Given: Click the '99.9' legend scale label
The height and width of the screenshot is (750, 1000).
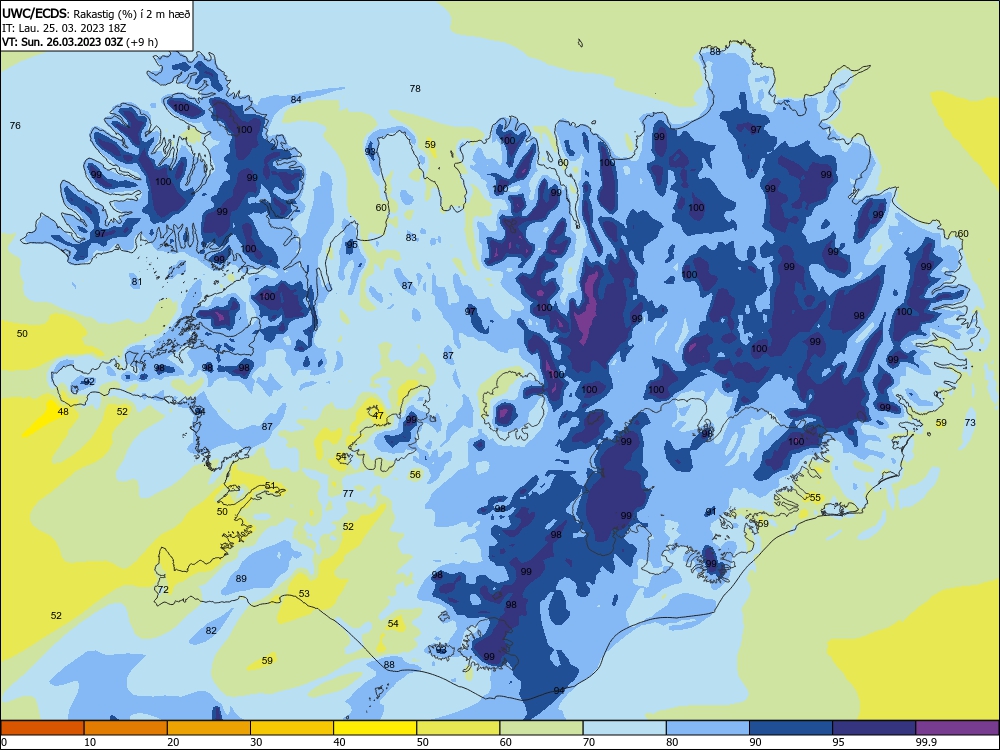Looking at the screenshot, I should point(926,742).
